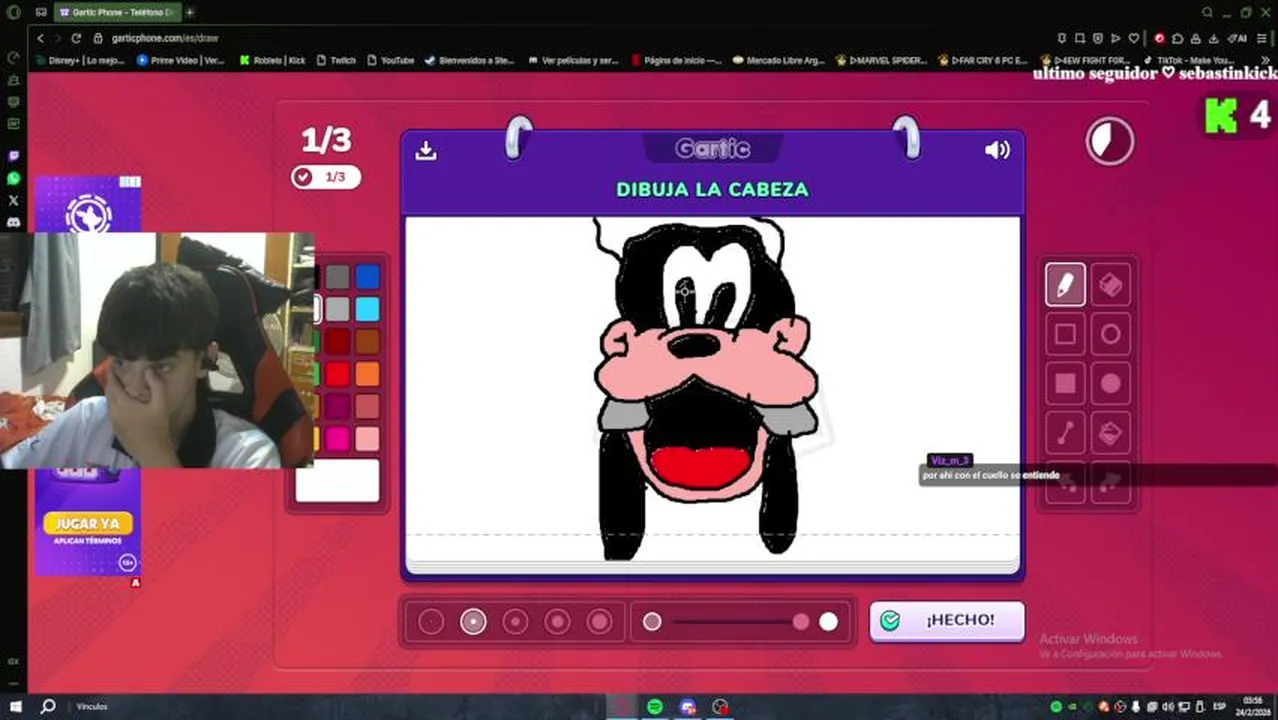Select the pencil drawing tool
This screenshot has height=720, width=1278.
point(1065,285)
